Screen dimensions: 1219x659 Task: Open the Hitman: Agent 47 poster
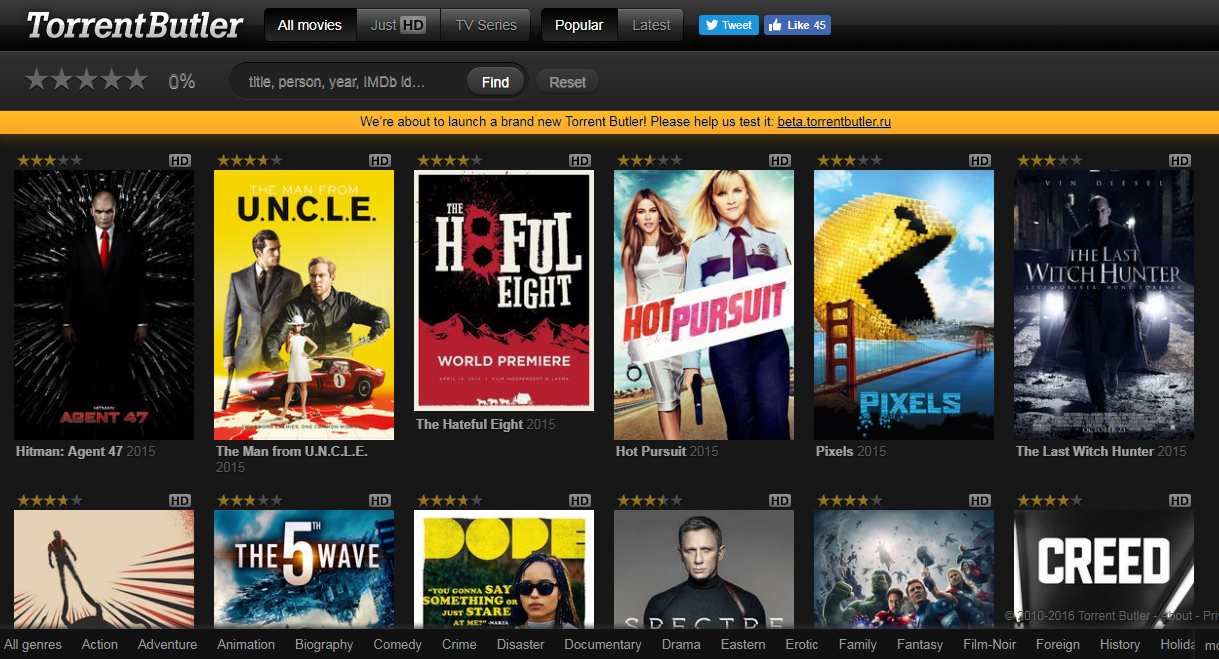pos(104,305)
